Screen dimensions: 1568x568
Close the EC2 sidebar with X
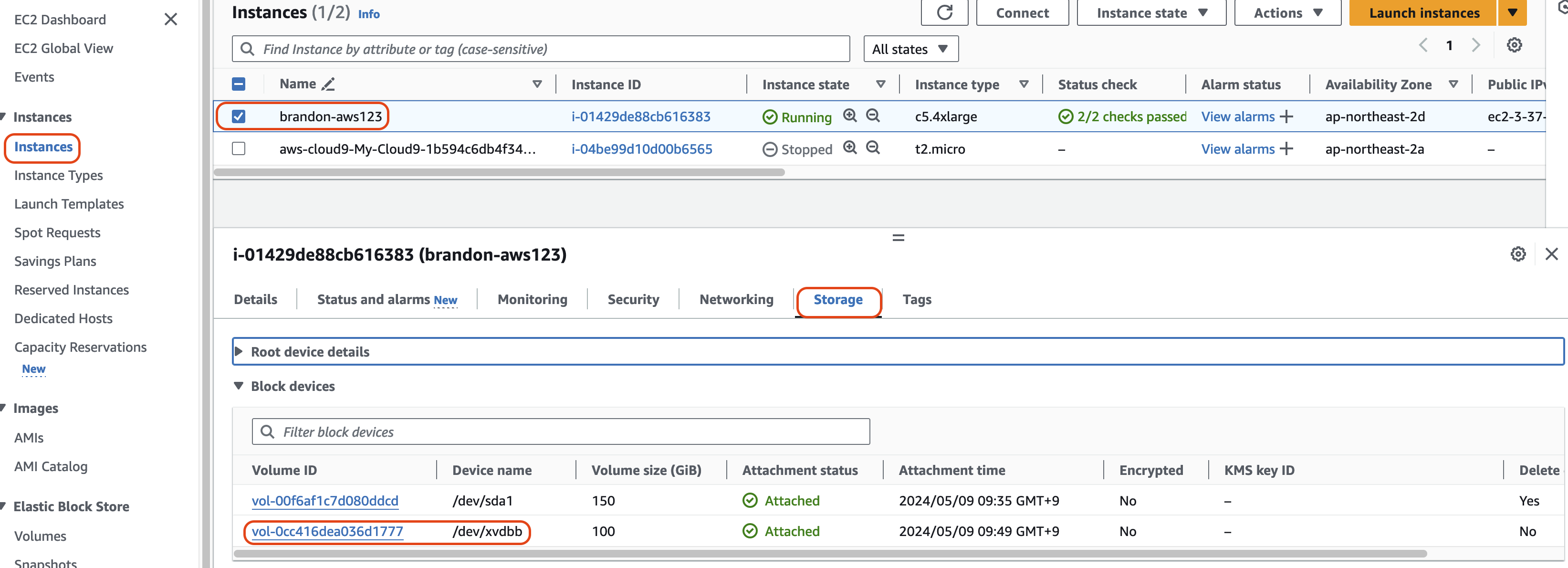[171, 20]
